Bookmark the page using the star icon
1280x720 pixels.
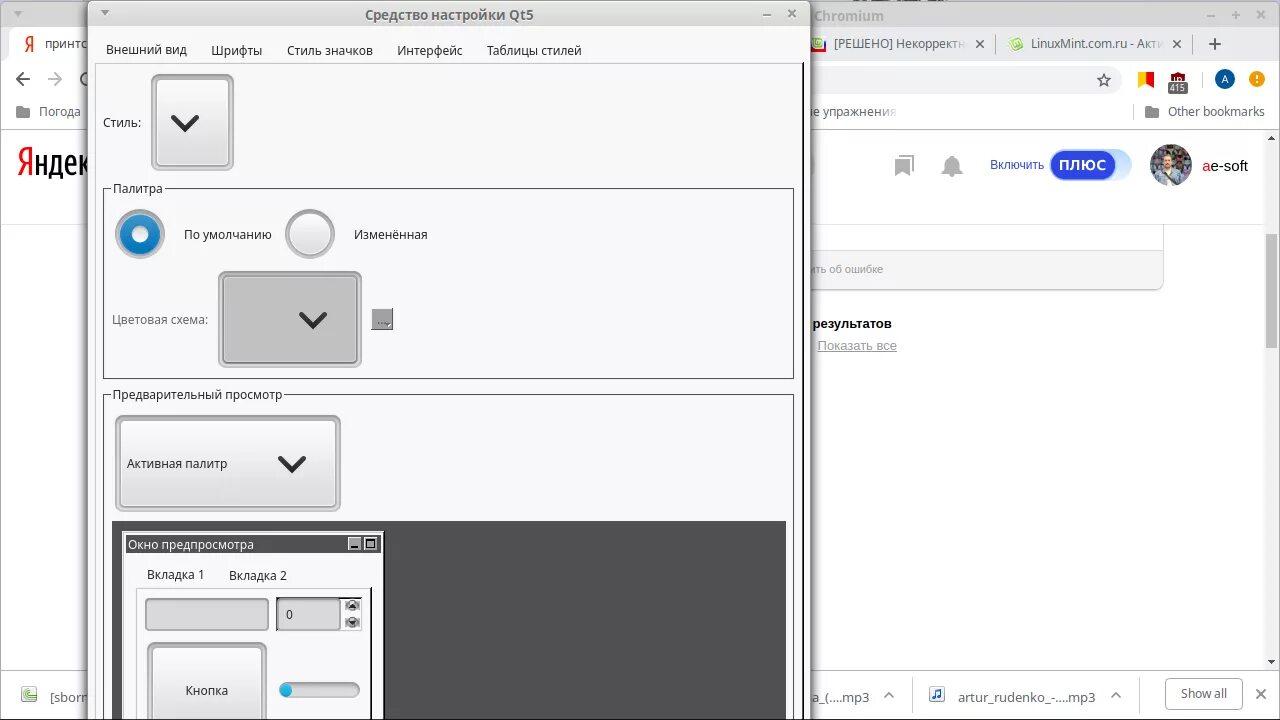click(1103, 78)
